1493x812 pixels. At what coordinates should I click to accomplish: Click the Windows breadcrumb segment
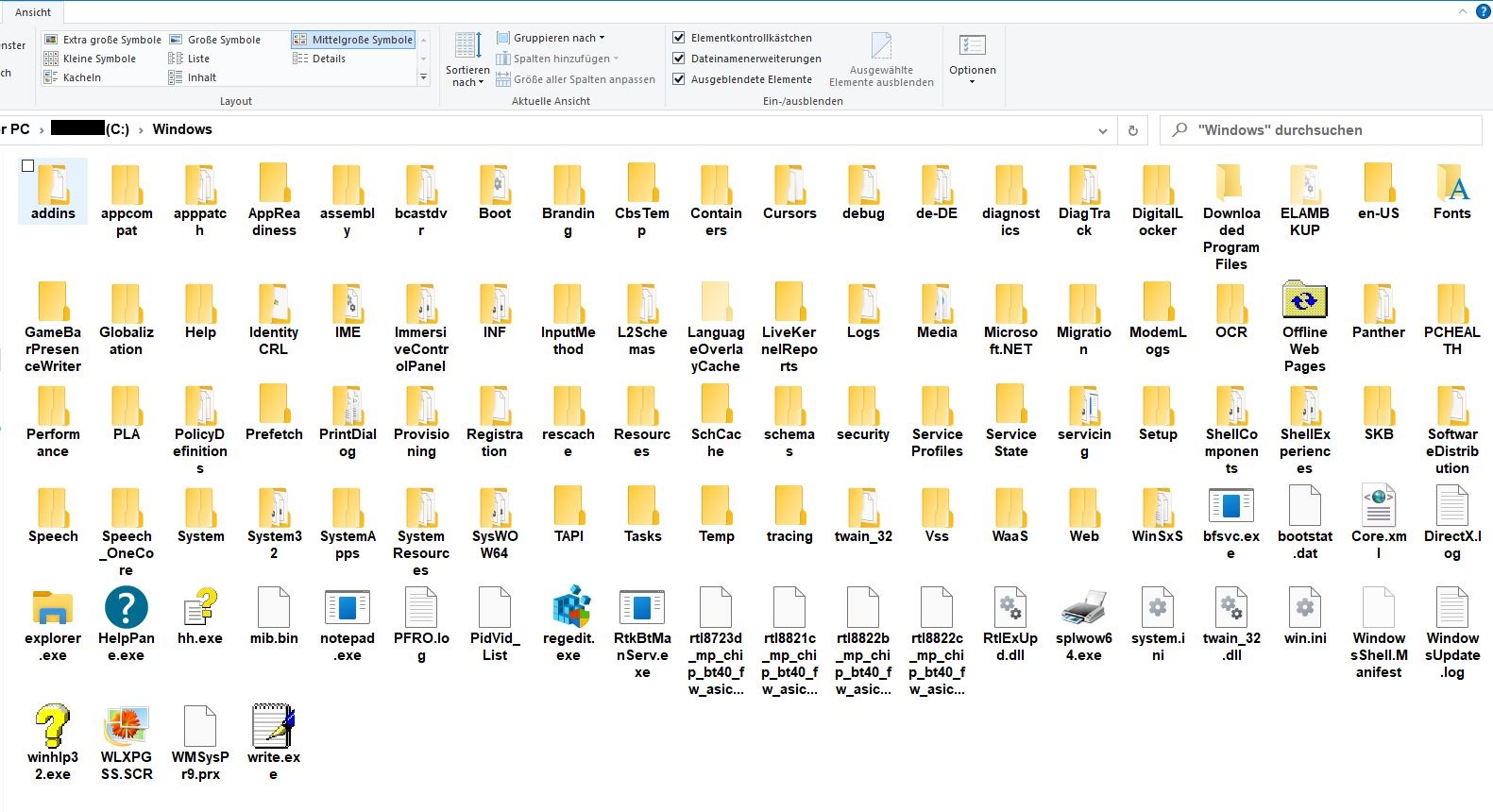pos(182,129)
